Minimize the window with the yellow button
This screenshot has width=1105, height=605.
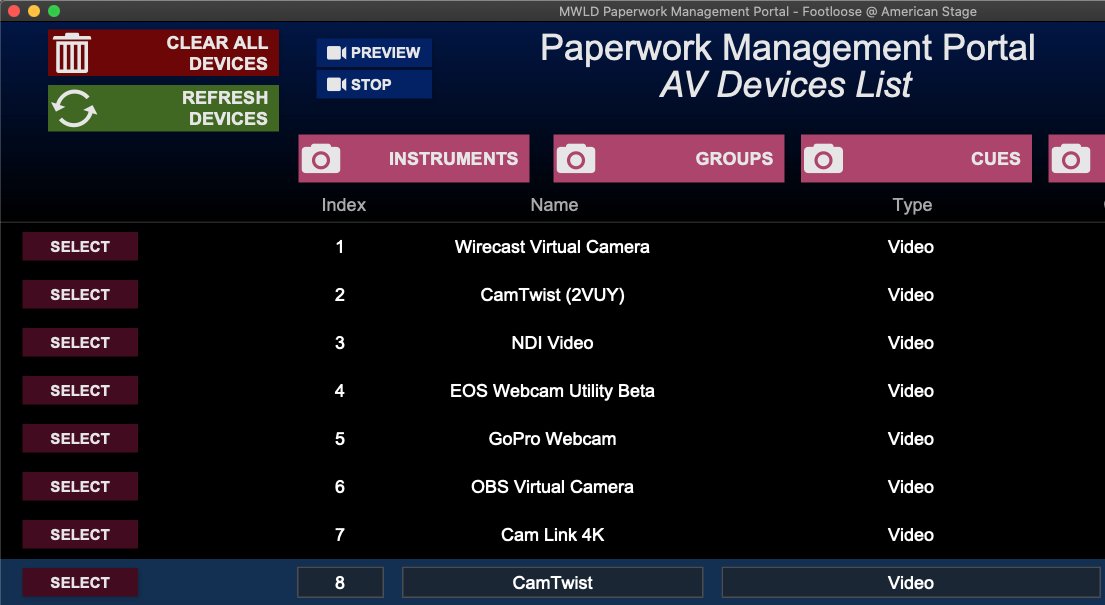(x=33, y=11)
